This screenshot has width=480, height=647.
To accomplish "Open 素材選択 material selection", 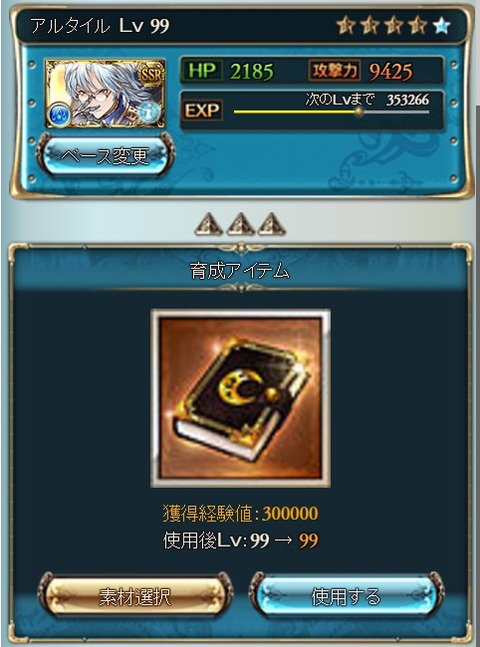I will click(135, 597).
